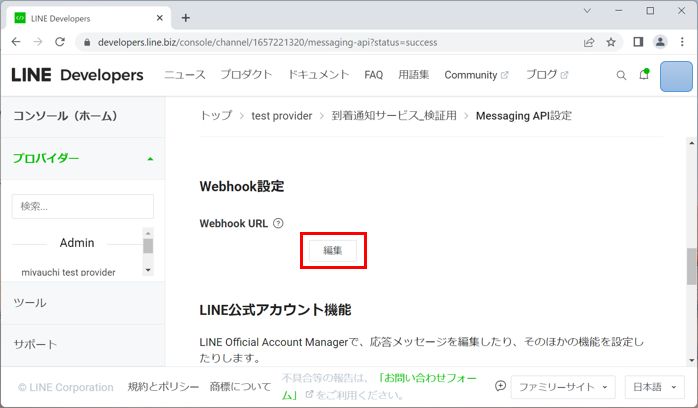Close the LINE Developers tab
Image resolution: width=698 pixels, height=408 pixels.
click(160, 18)
